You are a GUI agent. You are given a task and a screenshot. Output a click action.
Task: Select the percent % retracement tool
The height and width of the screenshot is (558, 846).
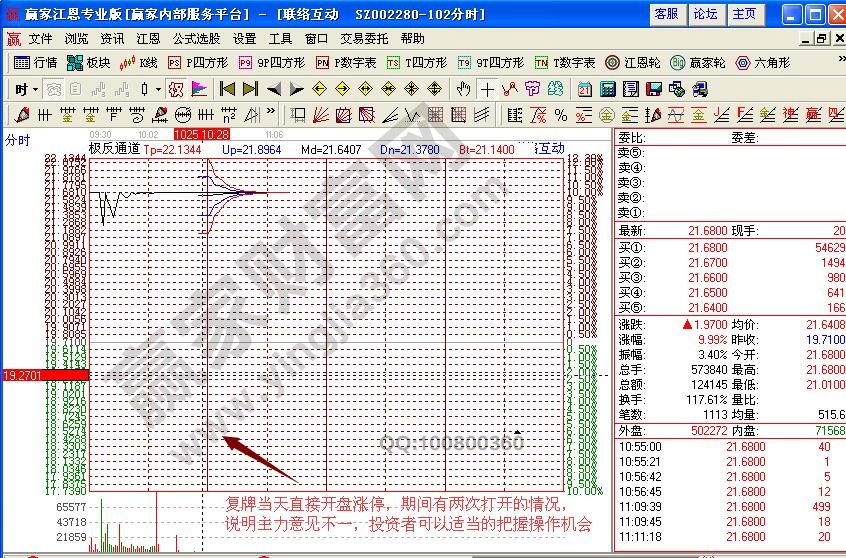[561, 115]
